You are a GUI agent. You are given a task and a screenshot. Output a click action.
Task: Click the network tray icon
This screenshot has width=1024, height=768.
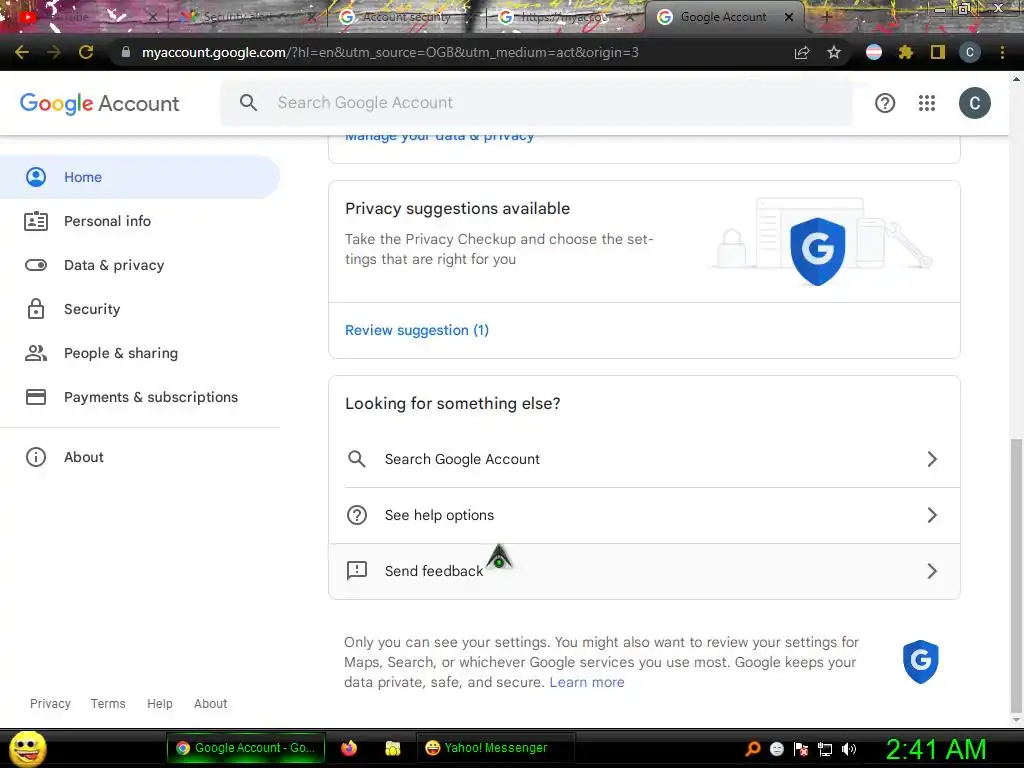click(x=825, y=749)
